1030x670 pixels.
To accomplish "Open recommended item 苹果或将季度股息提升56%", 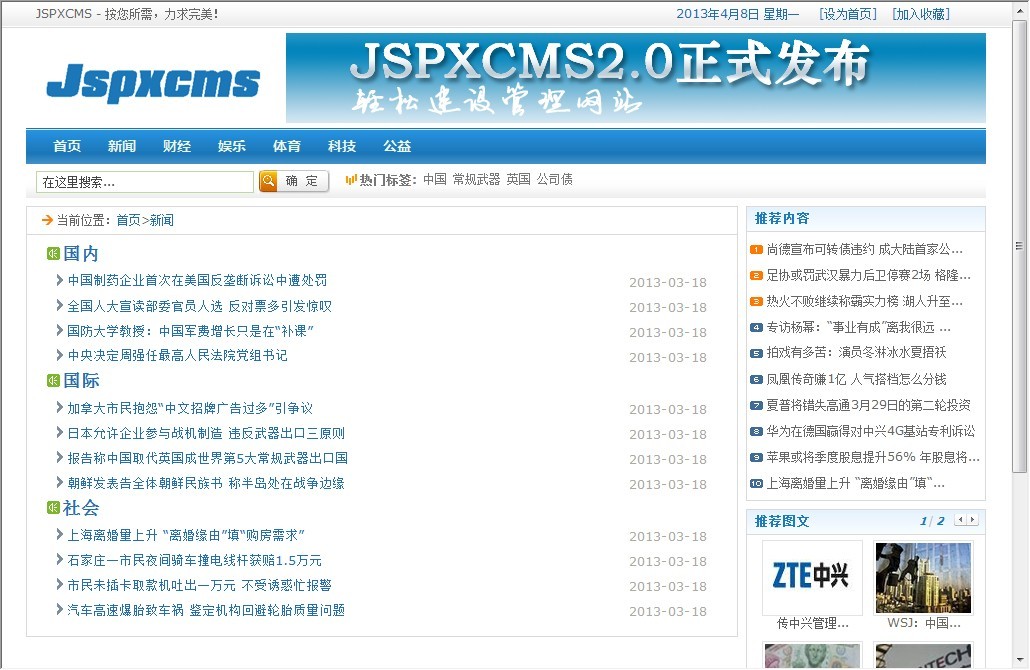I will tap(873, 457).
